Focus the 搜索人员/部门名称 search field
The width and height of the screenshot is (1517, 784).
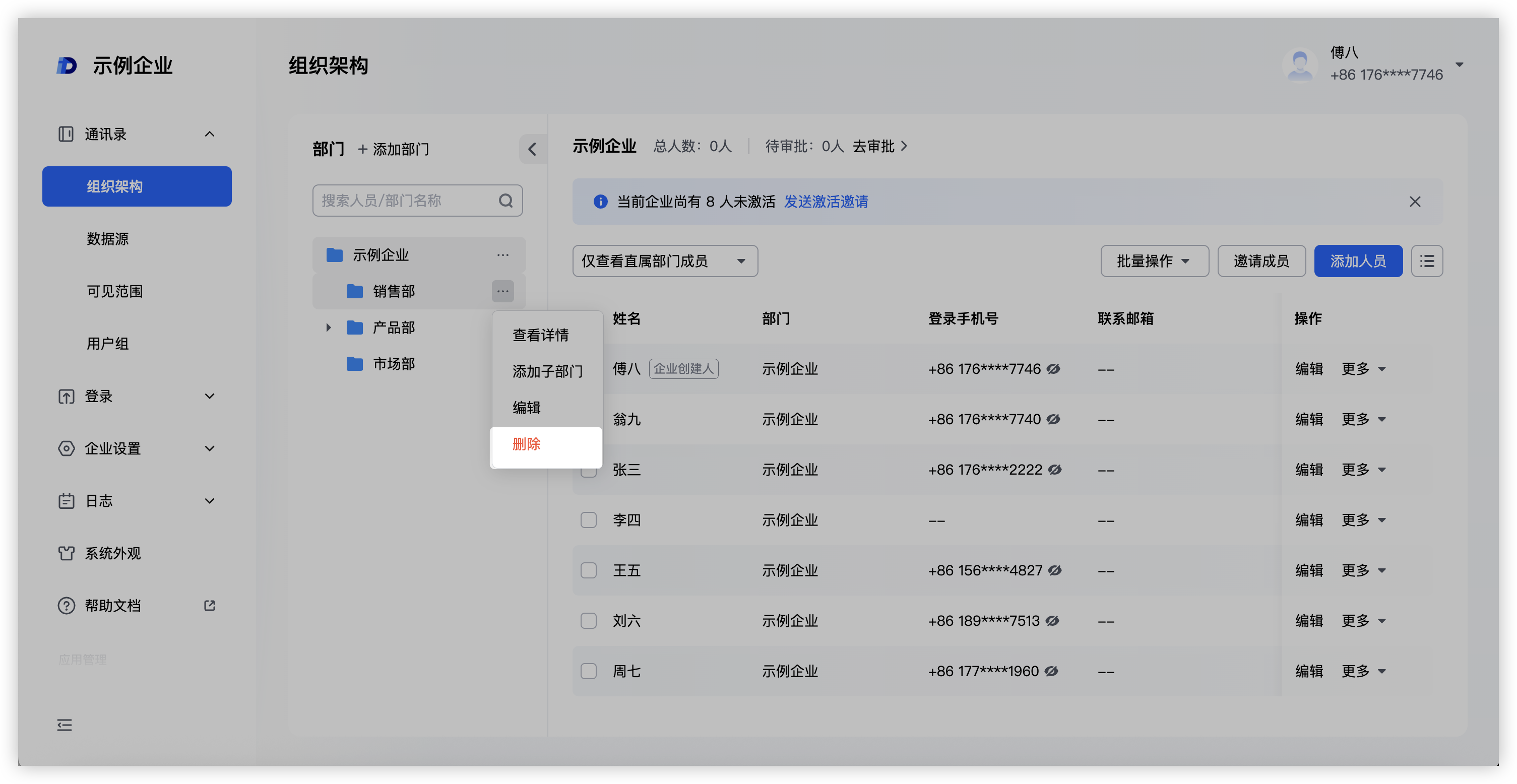click(406, 201)
